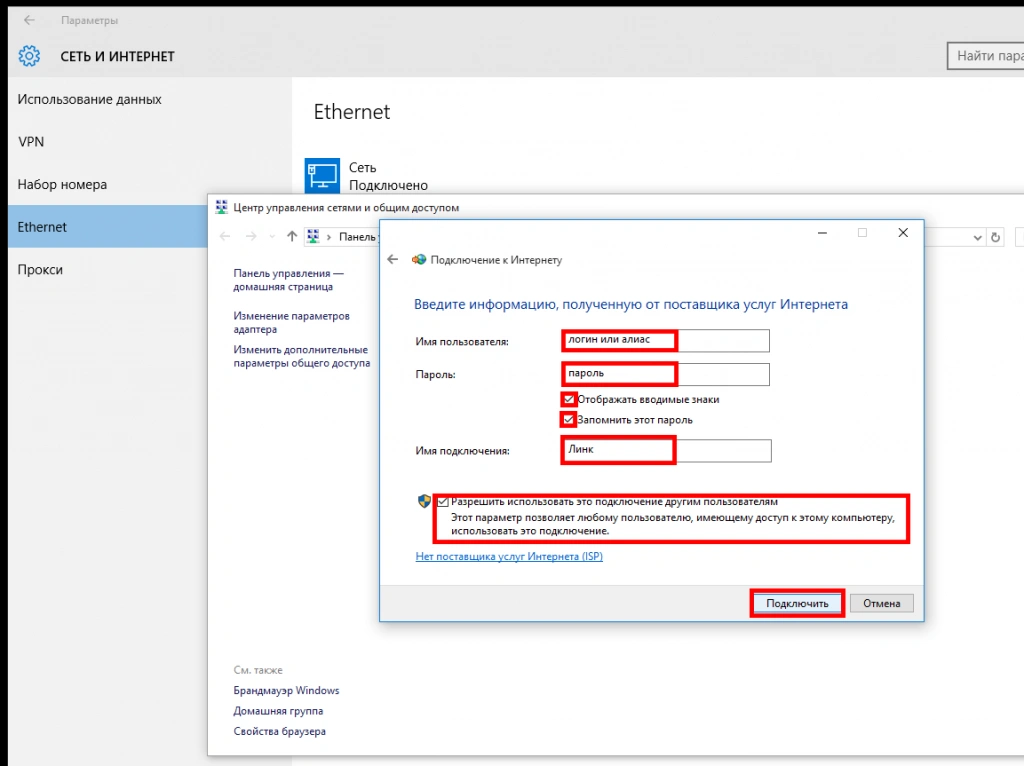Open the address bar history dropdown
1024x766 pixels.
pyautogui.click(x=977, y=237)
